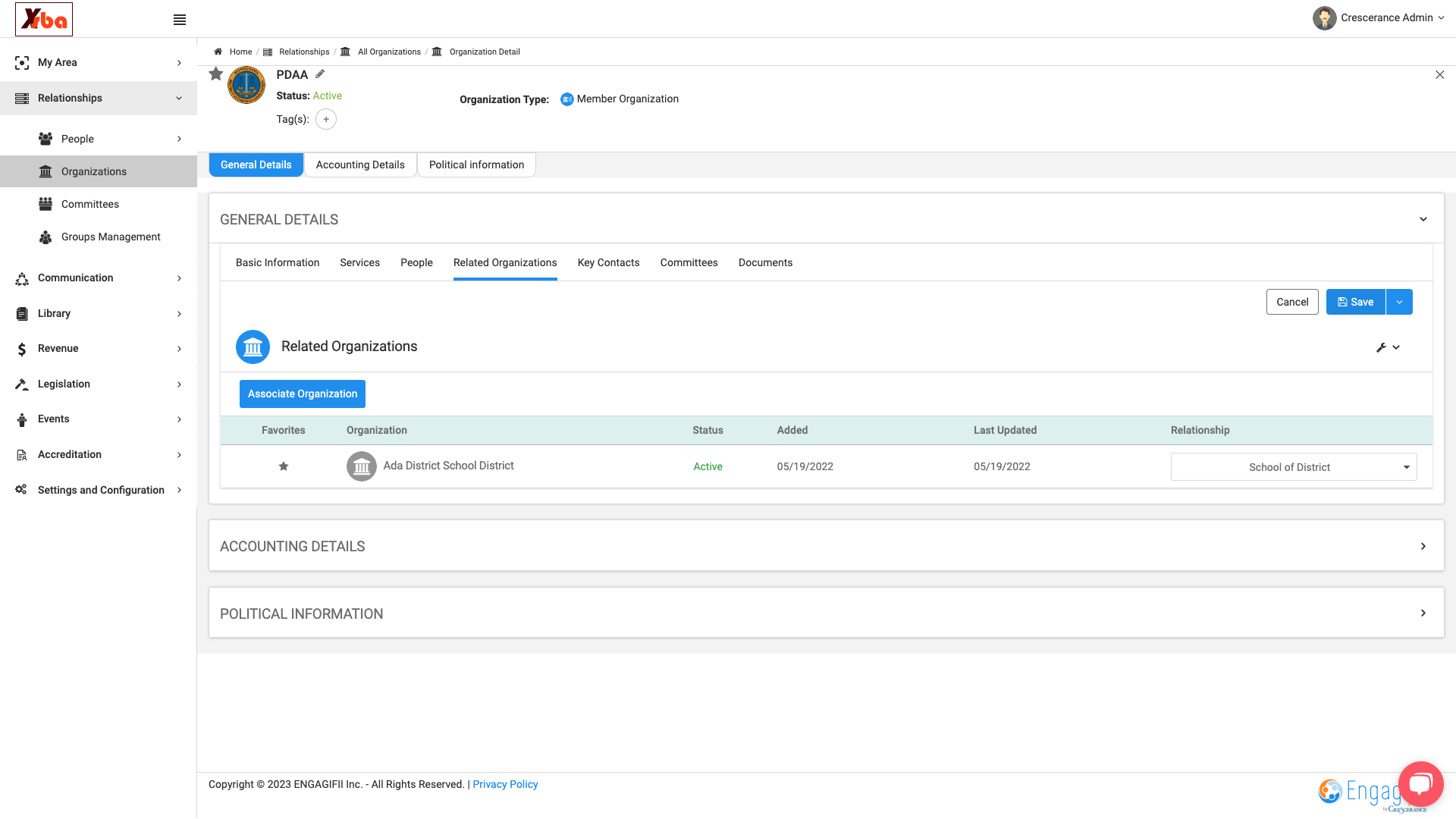Open the wrench tools menu
Screen dimensions: 1456x819
coord(1388,347)
